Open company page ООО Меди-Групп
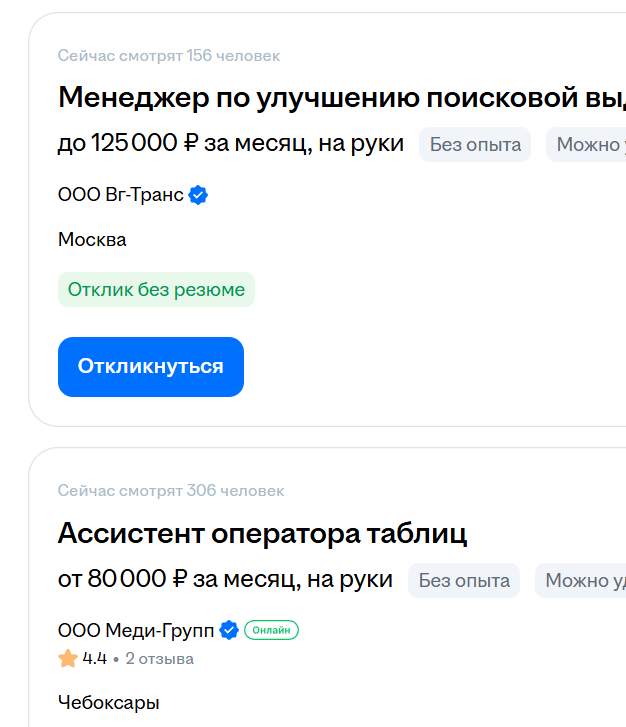This screenshot has width=626, height=727. 135,630
